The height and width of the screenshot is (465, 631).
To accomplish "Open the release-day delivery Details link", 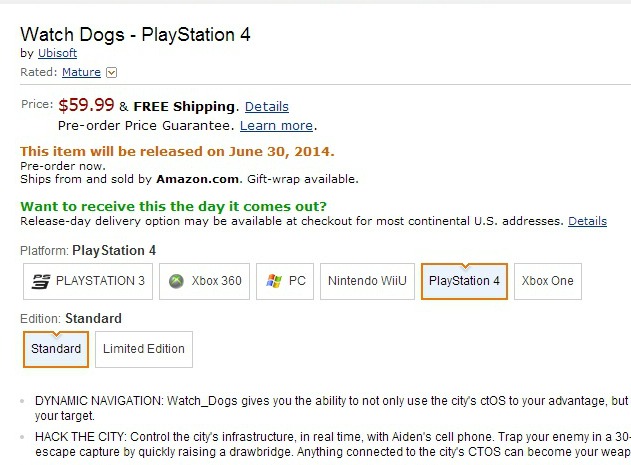I will [x=588, y=220].
